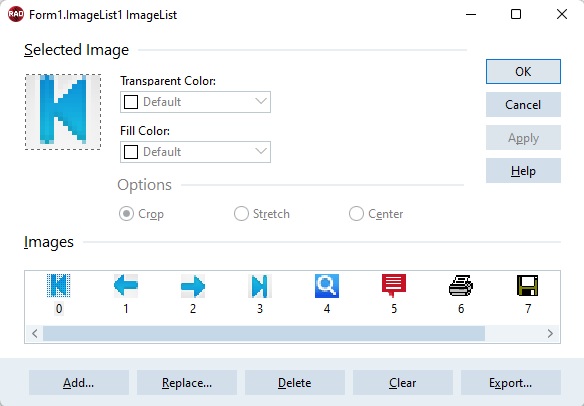Select the right arrow image at index 2
The height and width of the screenshot is (406, 584).
[x=193, y=286]
